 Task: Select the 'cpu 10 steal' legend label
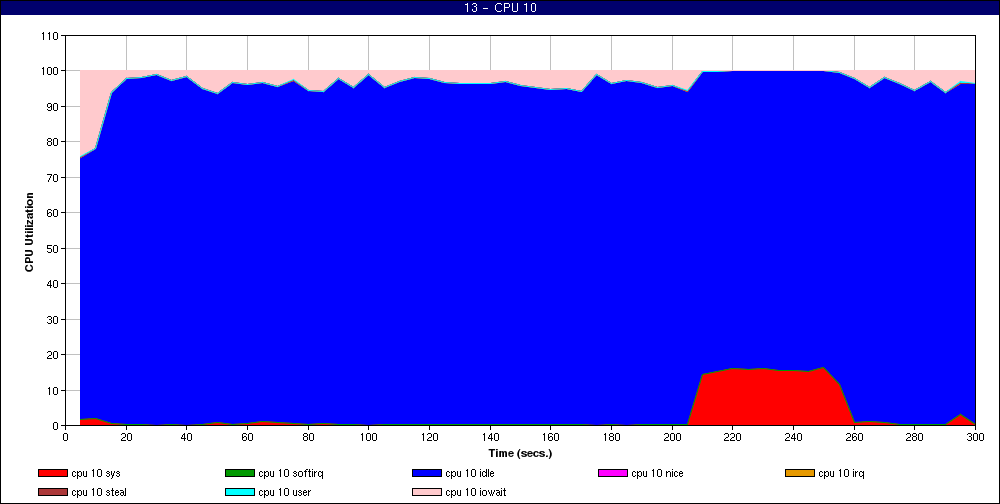coord(99,493)
